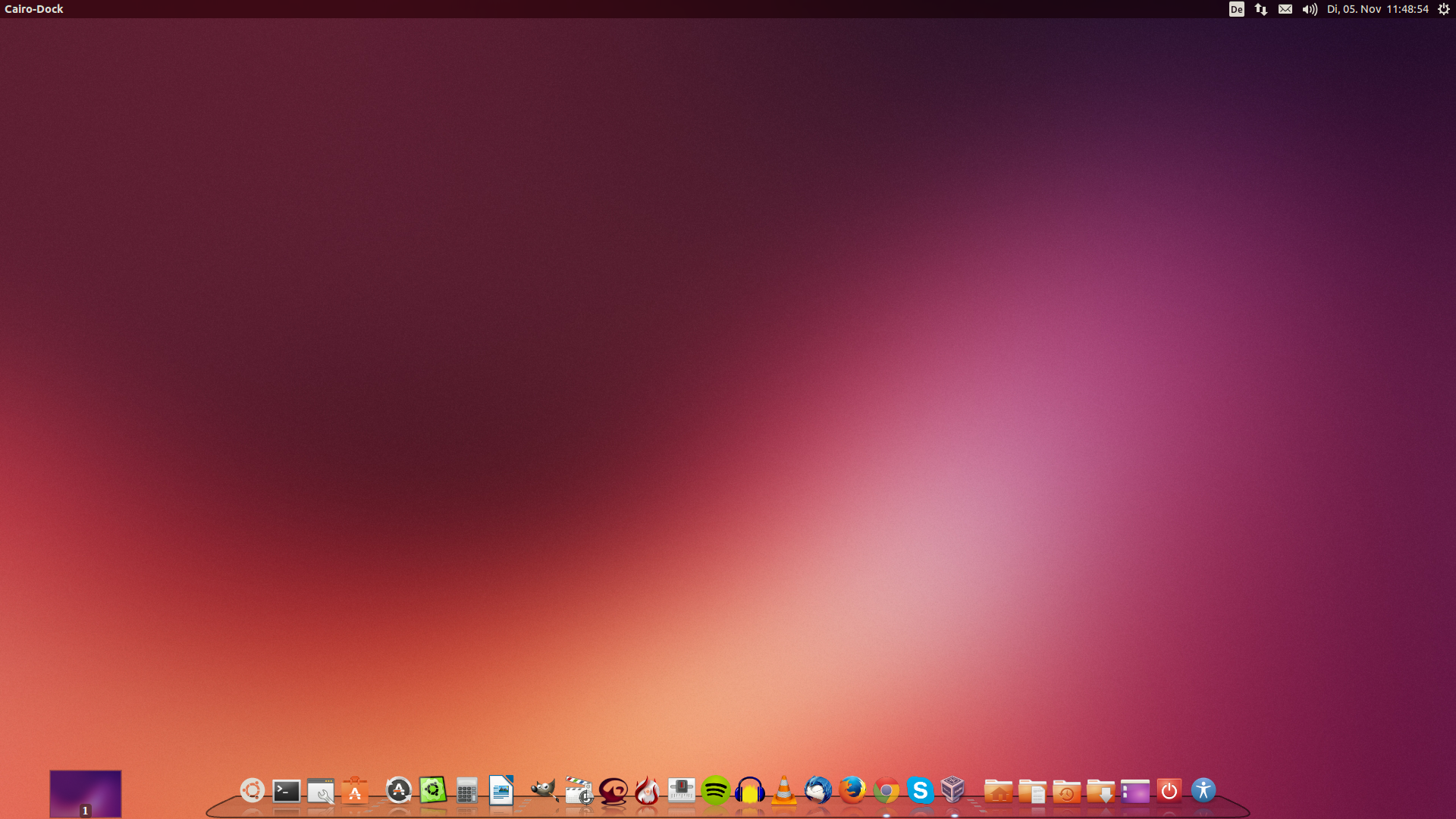Open the Firefox browser
1456x819 pixels.
[852, 790]
